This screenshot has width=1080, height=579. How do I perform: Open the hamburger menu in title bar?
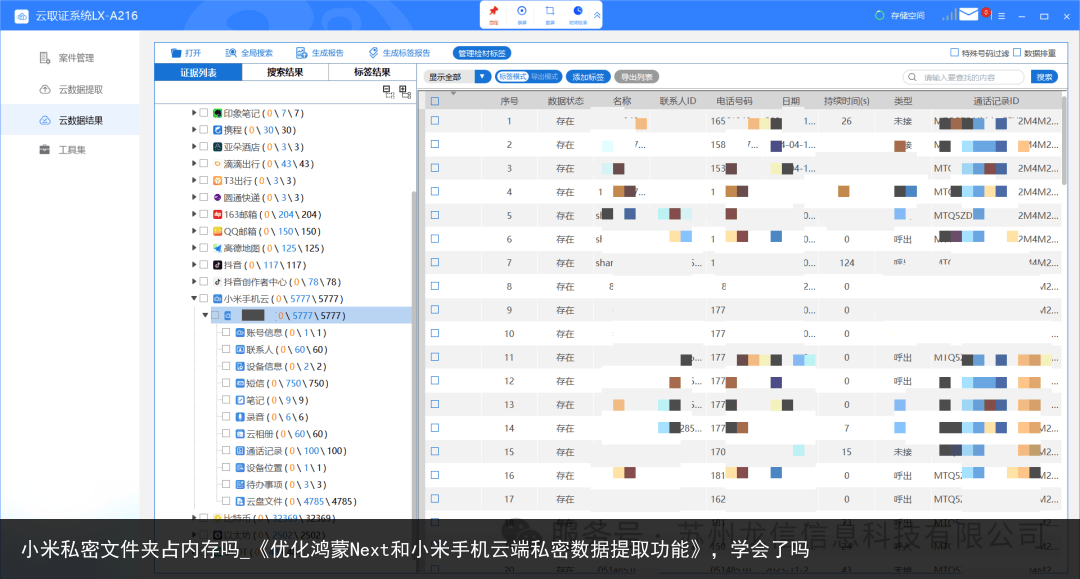click(1001, 16)
